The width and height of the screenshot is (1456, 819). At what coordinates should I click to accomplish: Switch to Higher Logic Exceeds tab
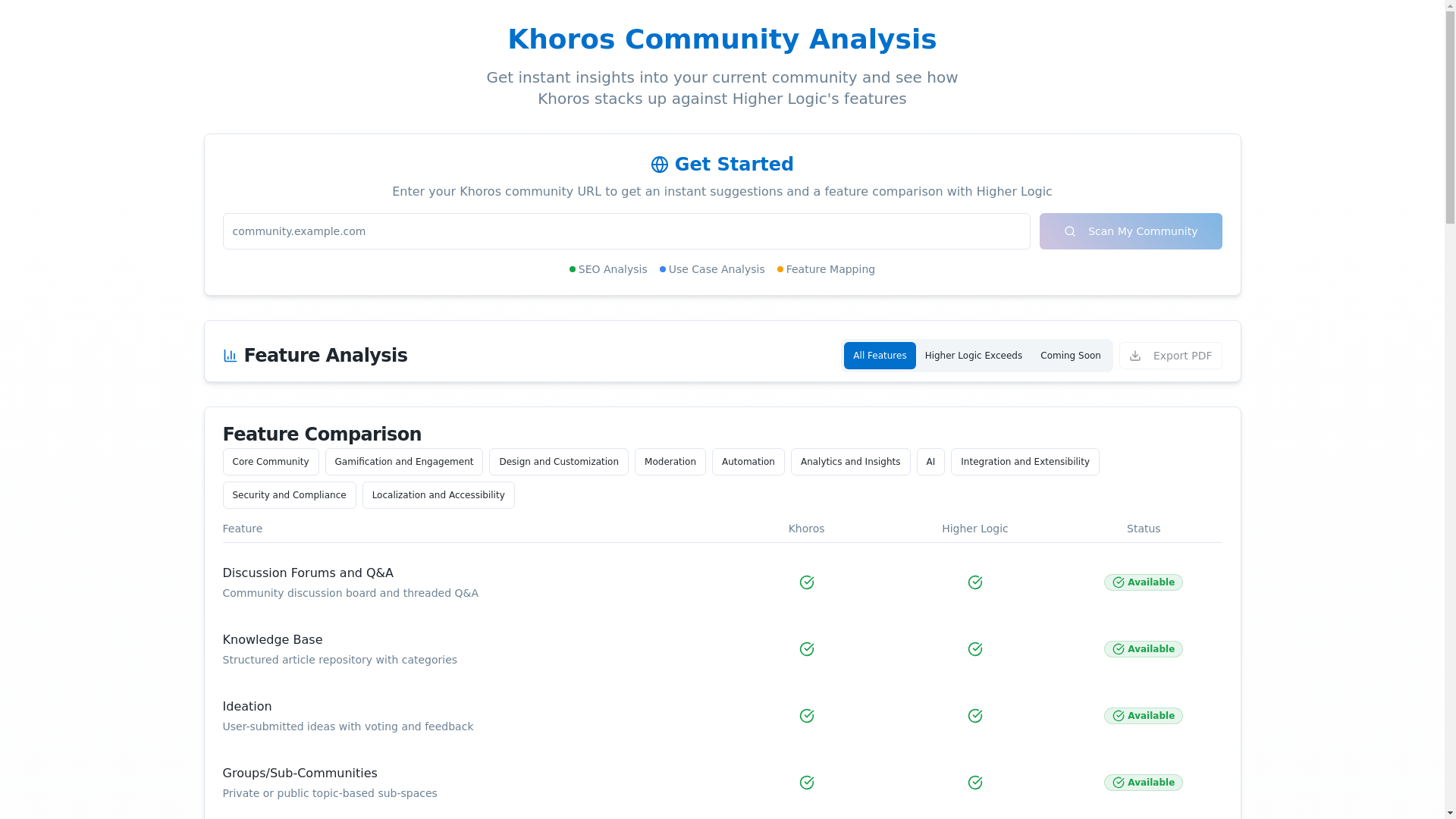tap(974, 356)
